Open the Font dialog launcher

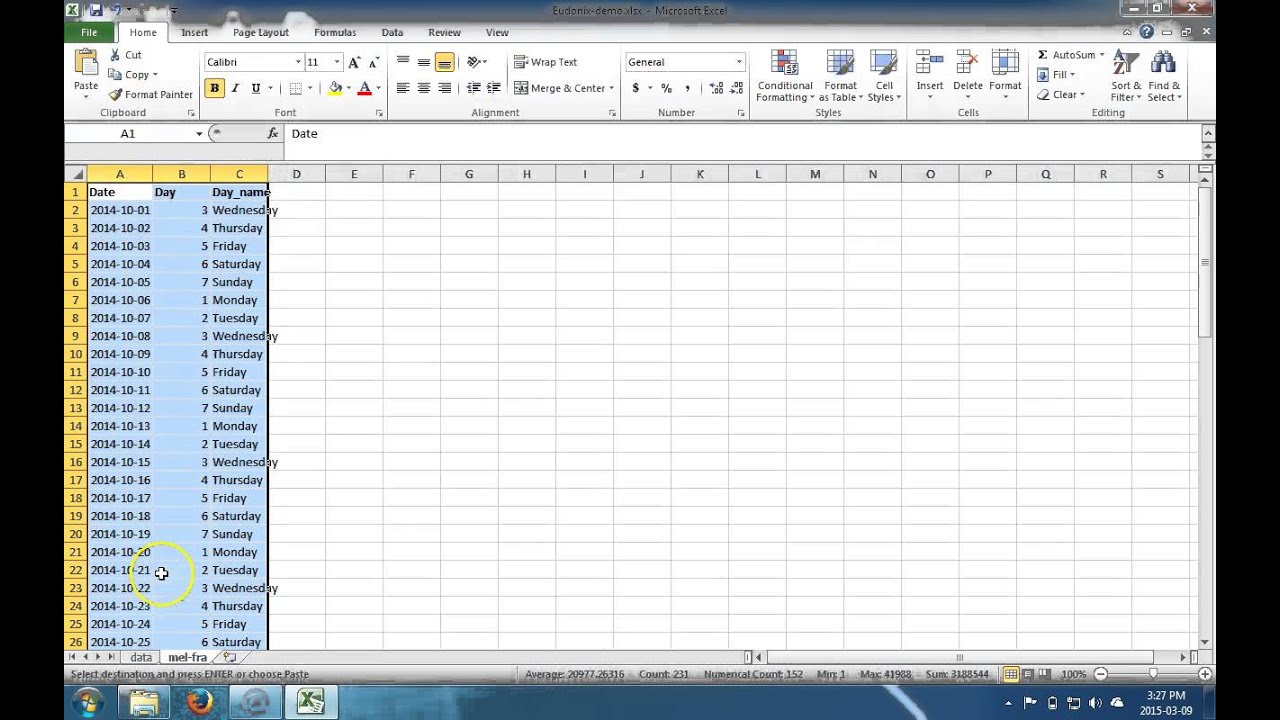(x=379, y=113)
